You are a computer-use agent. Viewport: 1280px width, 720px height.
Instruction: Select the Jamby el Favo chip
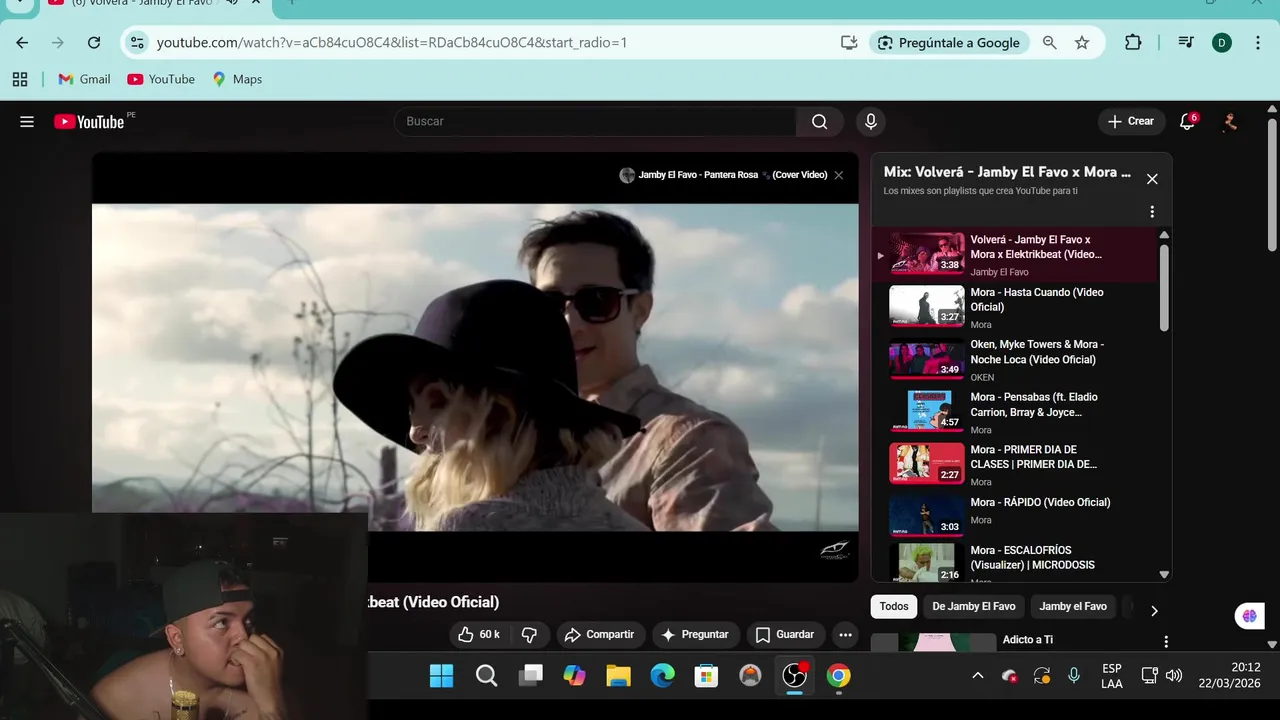tap(1073, 606)
